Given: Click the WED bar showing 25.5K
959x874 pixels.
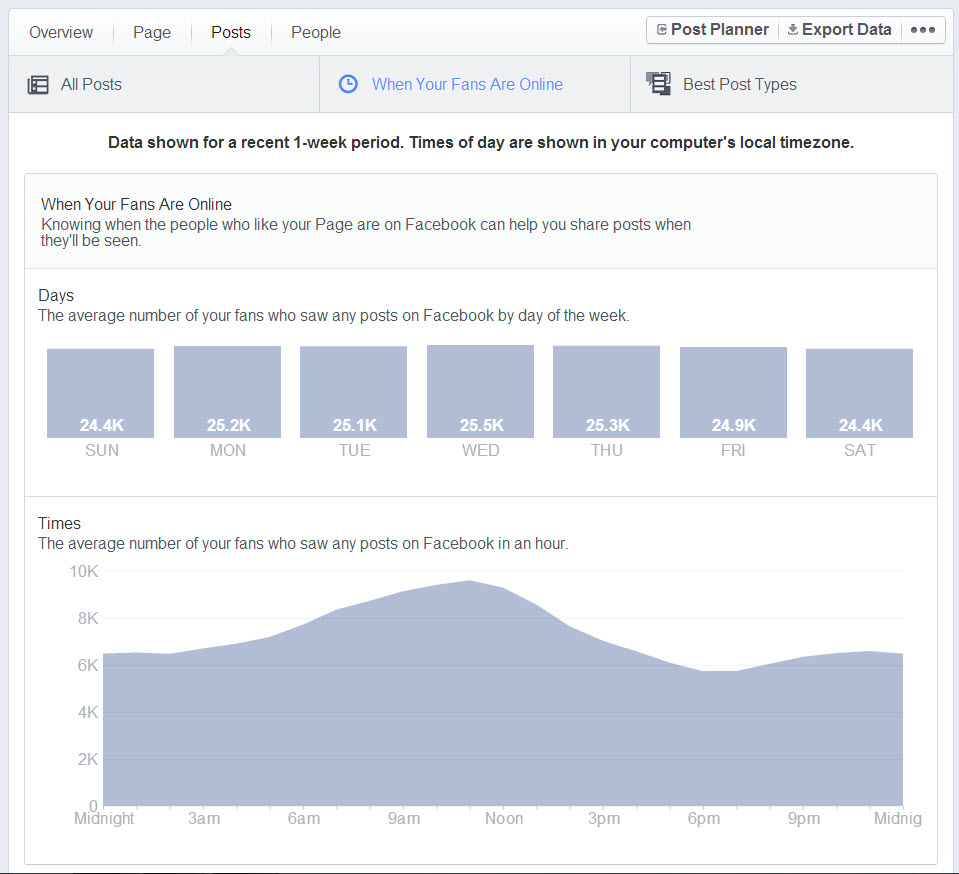Looking at the screenshot, I should pos(480,391).
